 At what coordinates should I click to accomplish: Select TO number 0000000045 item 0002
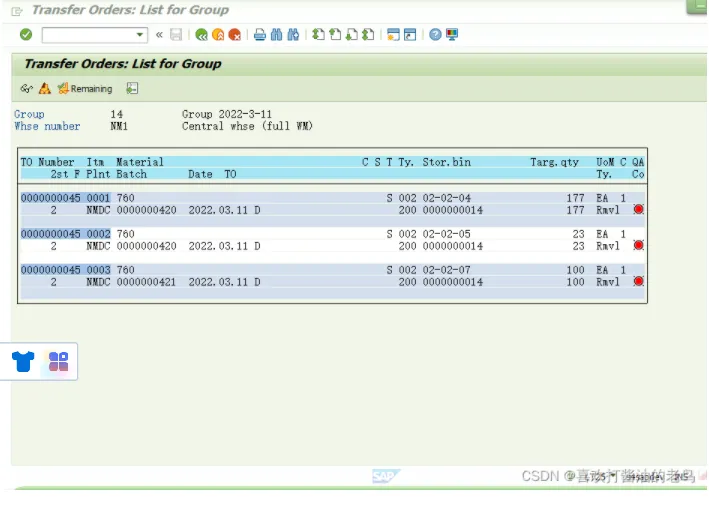[x=66, y=234]
